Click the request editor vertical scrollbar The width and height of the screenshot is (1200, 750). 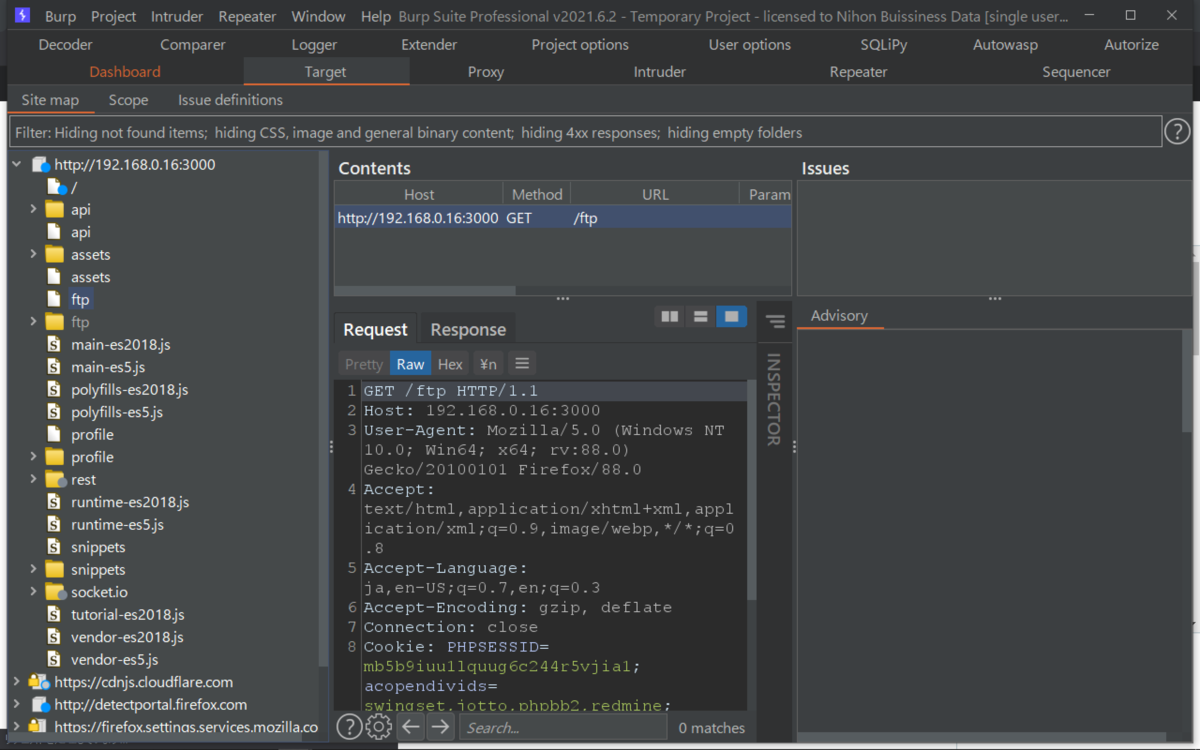(751, 490)
